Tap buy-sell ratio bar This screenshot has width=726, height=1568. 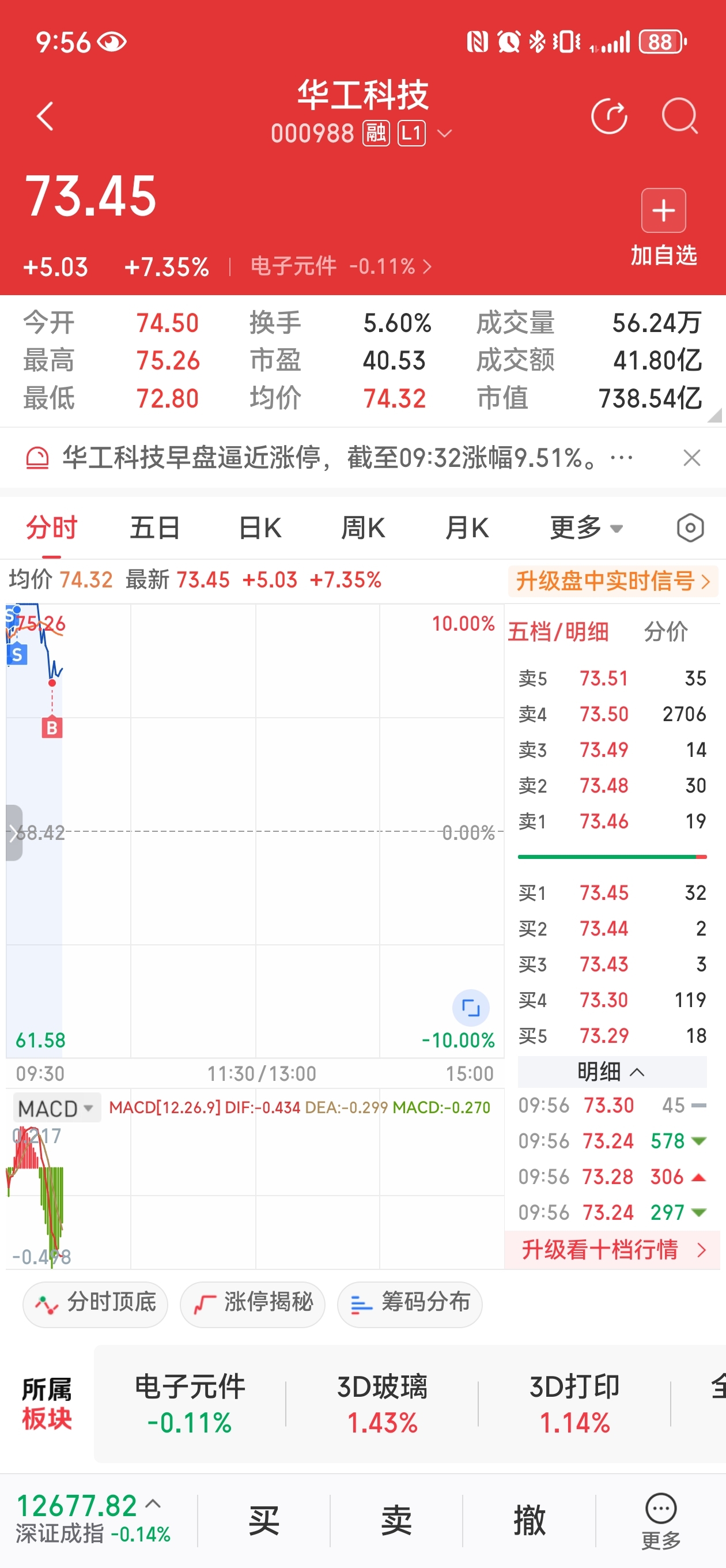click(611, 857)
